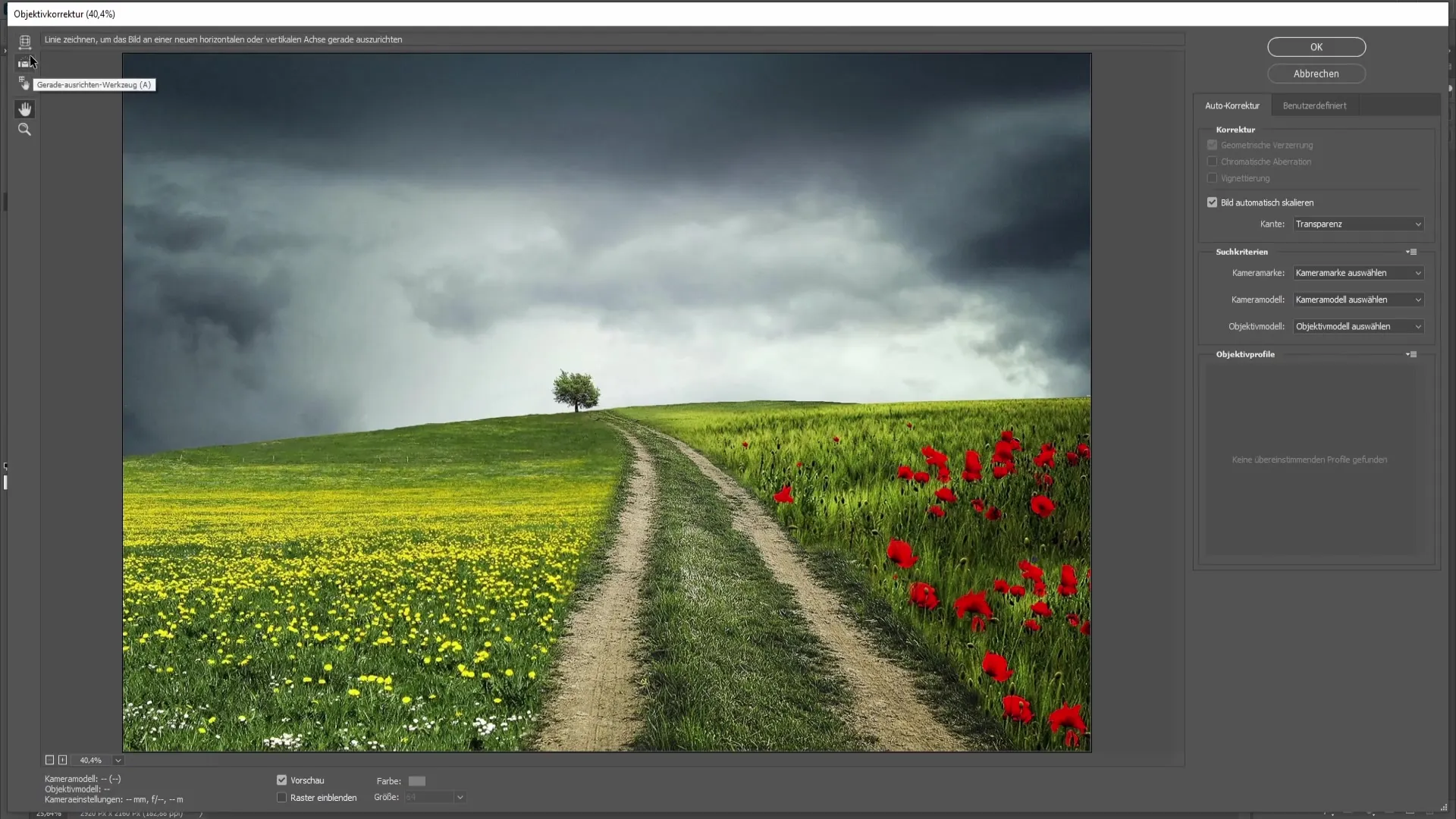This screenshot has width=1456, height=819.
Task: Enable Raster einblenden checkbox
Action: 281,798
